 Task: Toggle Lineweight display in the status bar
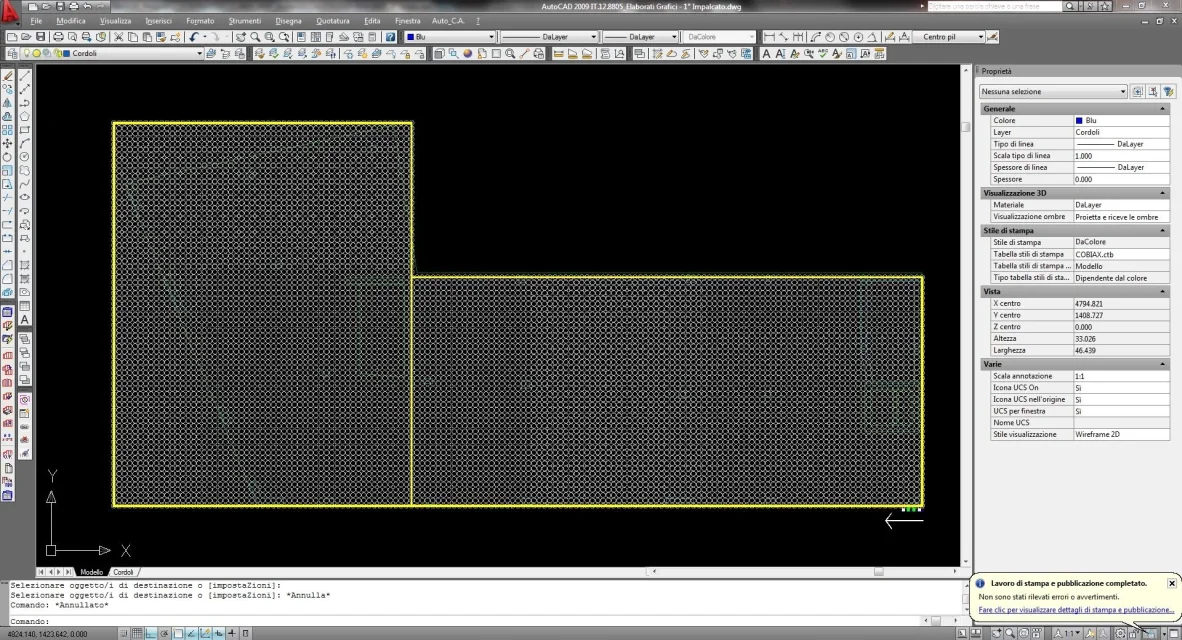pos(232,633)
